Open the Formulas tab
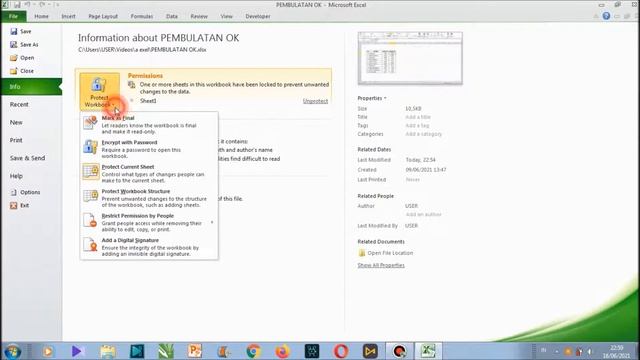The width and height of the screenshot is (640, 360). click(x=142, y=16)
